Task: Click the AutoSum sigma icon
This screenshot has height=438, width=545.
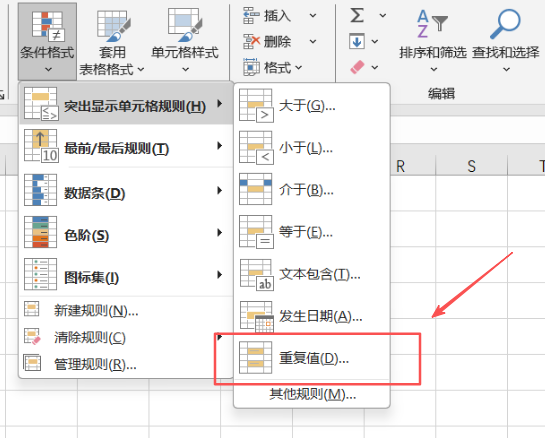Action: (x=357, y=15)
